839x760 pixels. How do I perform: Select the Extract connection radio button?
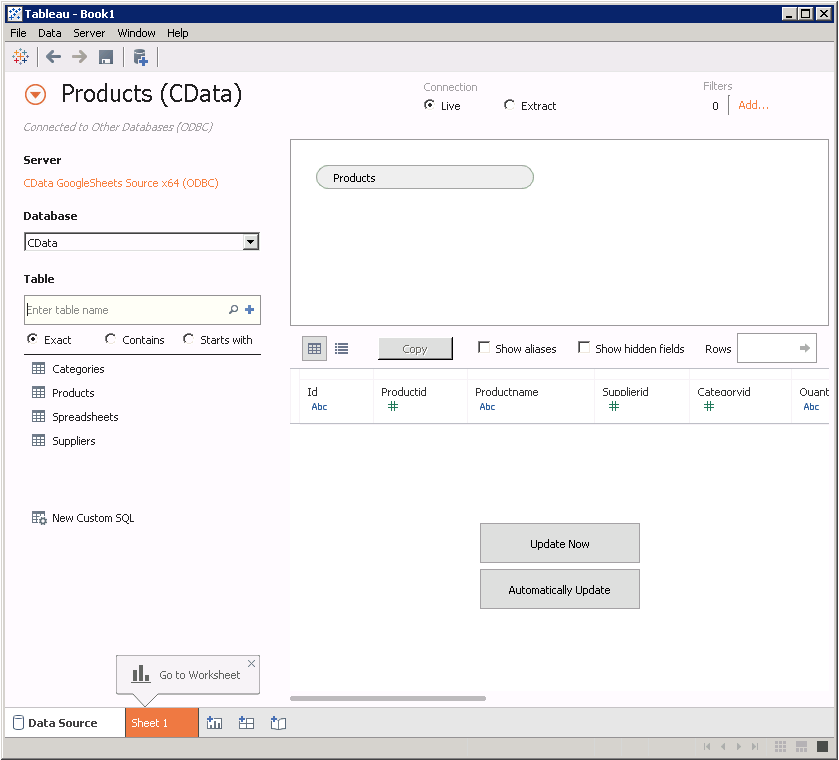point(508,105)
